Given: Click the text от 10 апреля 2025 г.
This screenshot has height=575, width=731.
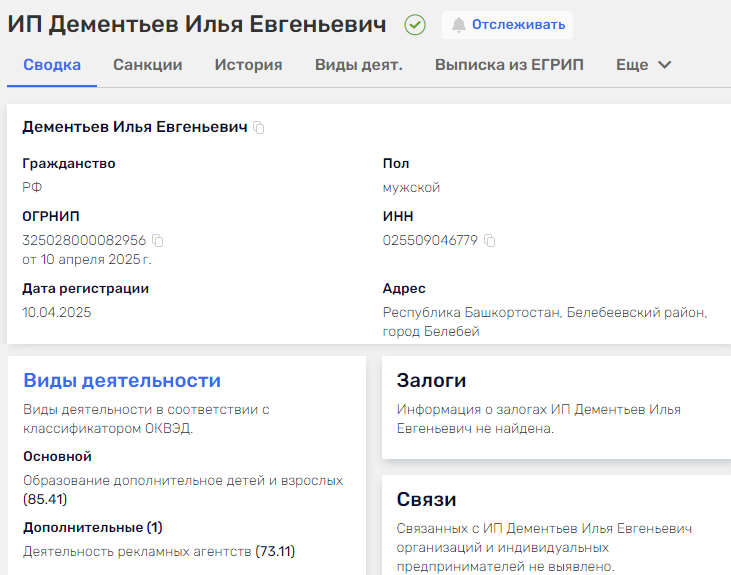Looking at the screenshot, I should pyautogui.click(x=87, y=259).
